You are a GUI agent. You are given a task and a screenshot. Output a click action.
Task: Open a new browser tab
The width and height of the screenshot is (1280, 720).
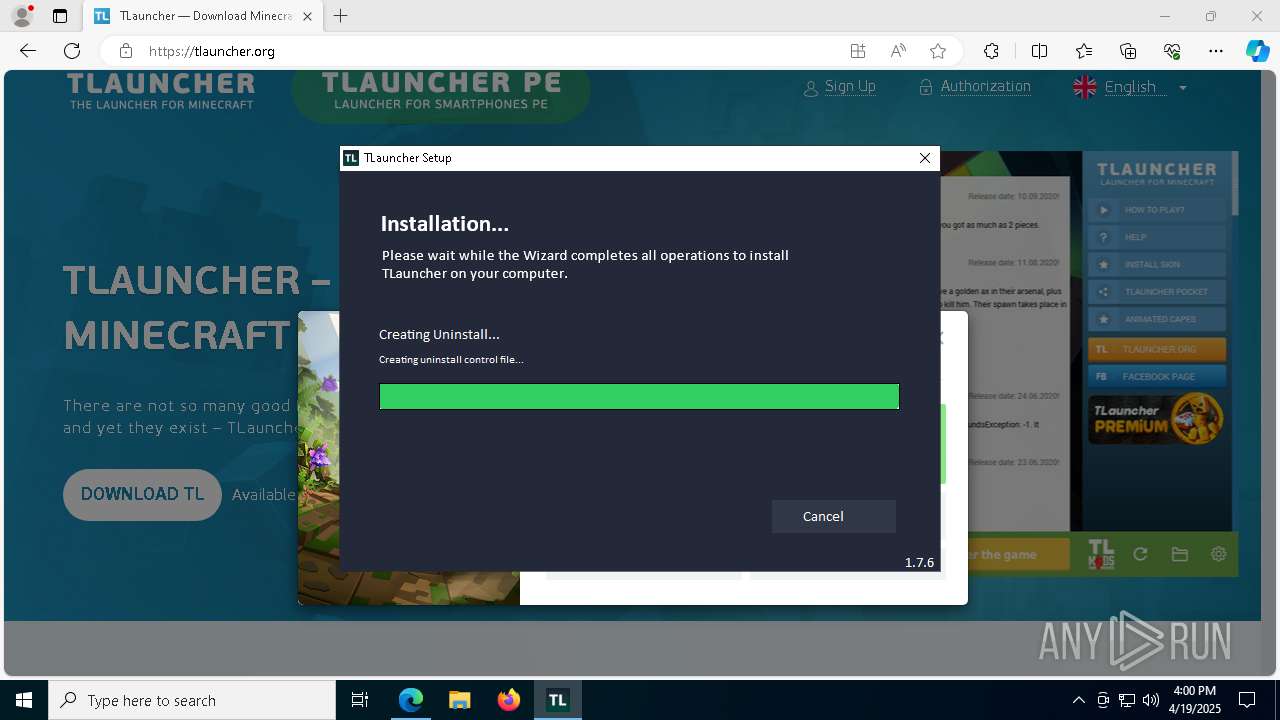341,16
